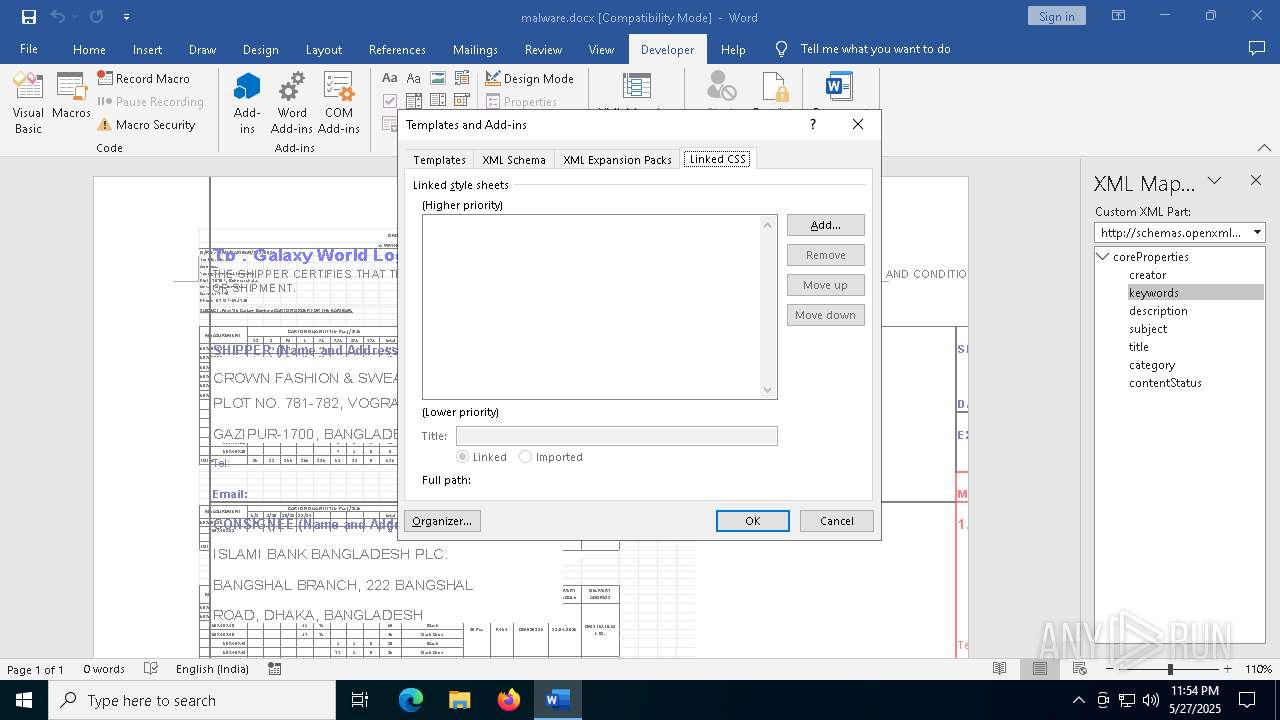Click the Add... button

[825, 225]
